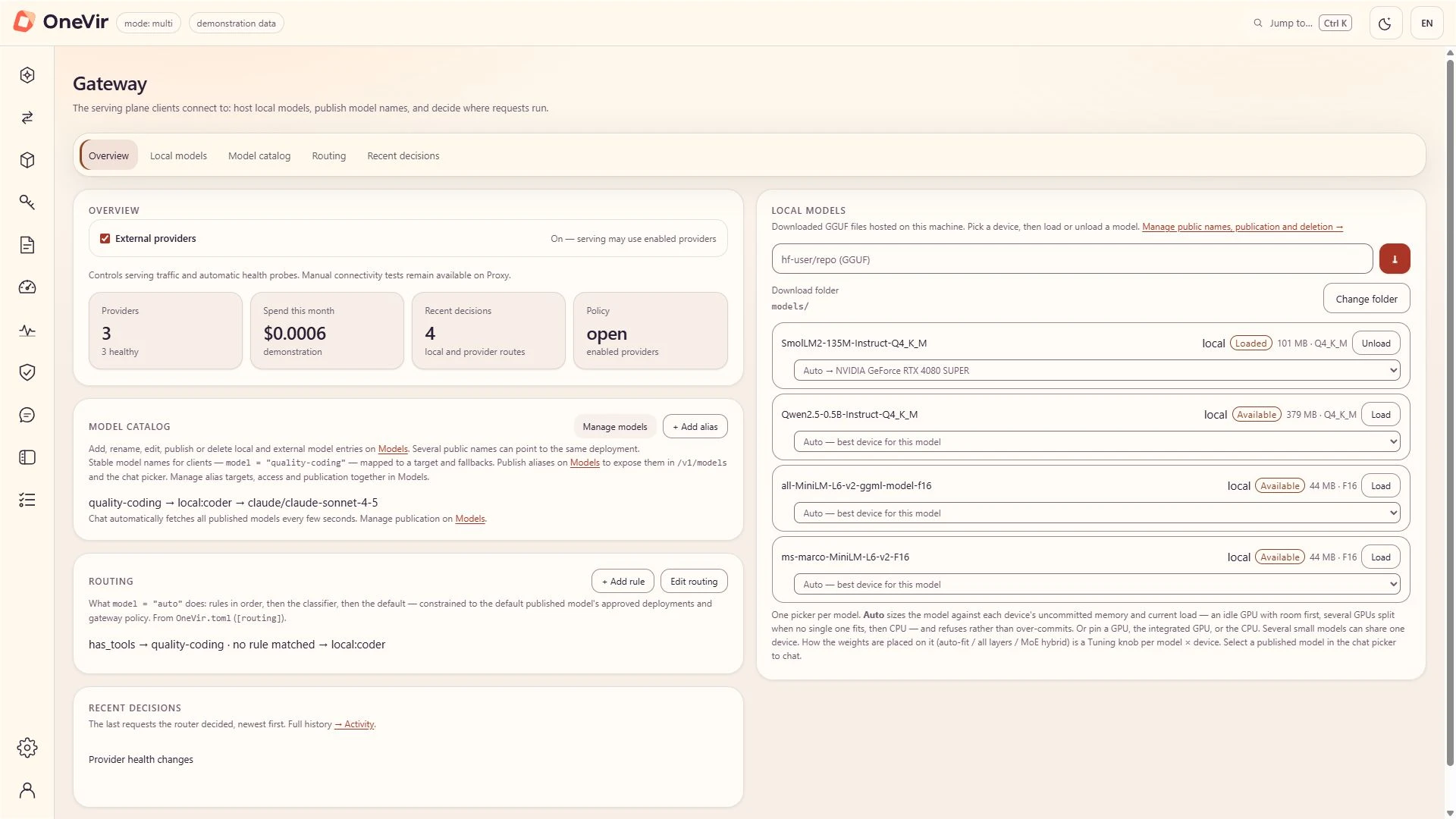The image size is (1456, 819).
Task: Switch to the Overview tab
Action: (x=108, y=155)
